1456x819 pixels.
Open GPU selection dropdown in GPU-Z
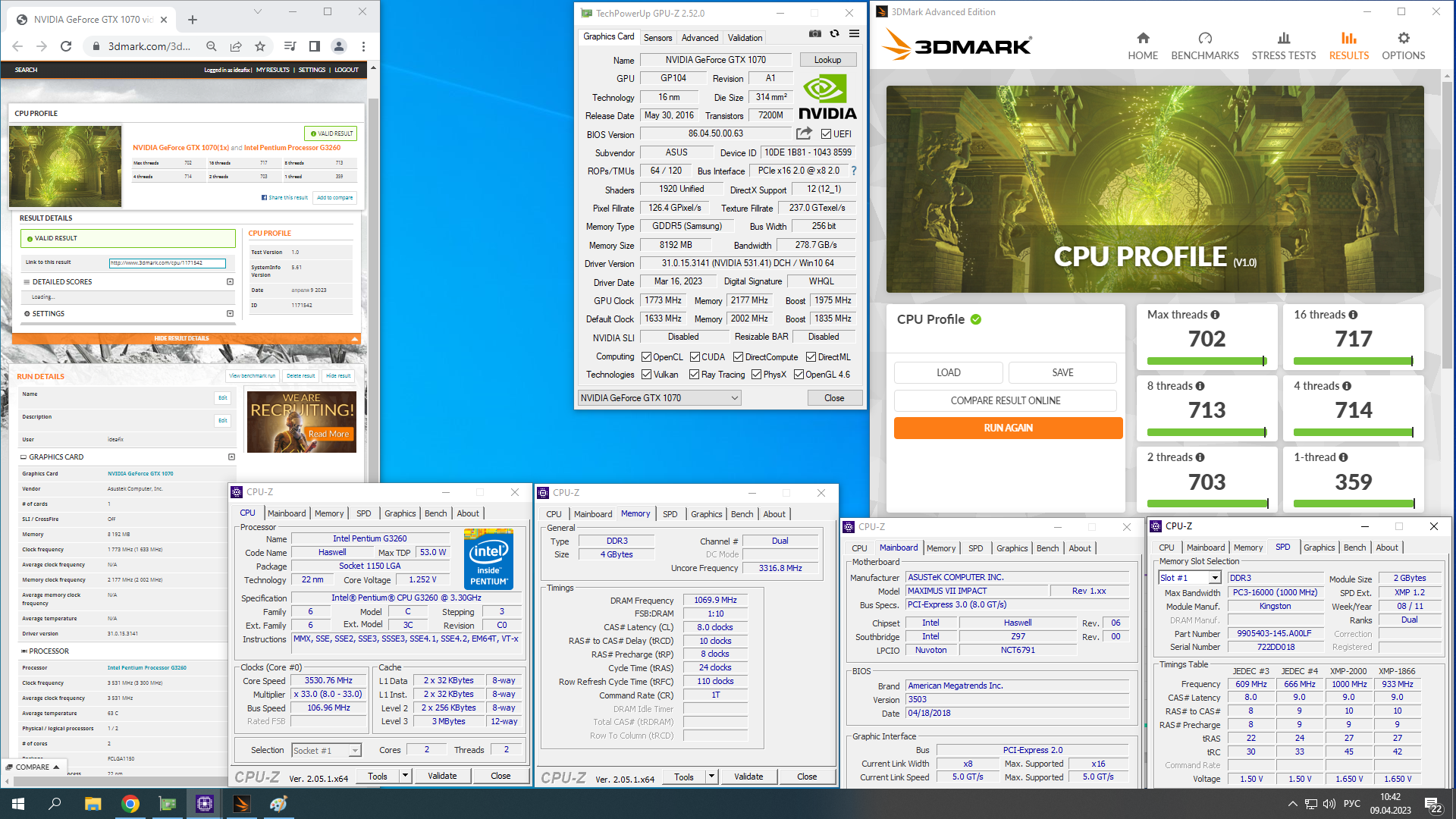(659, 398)
